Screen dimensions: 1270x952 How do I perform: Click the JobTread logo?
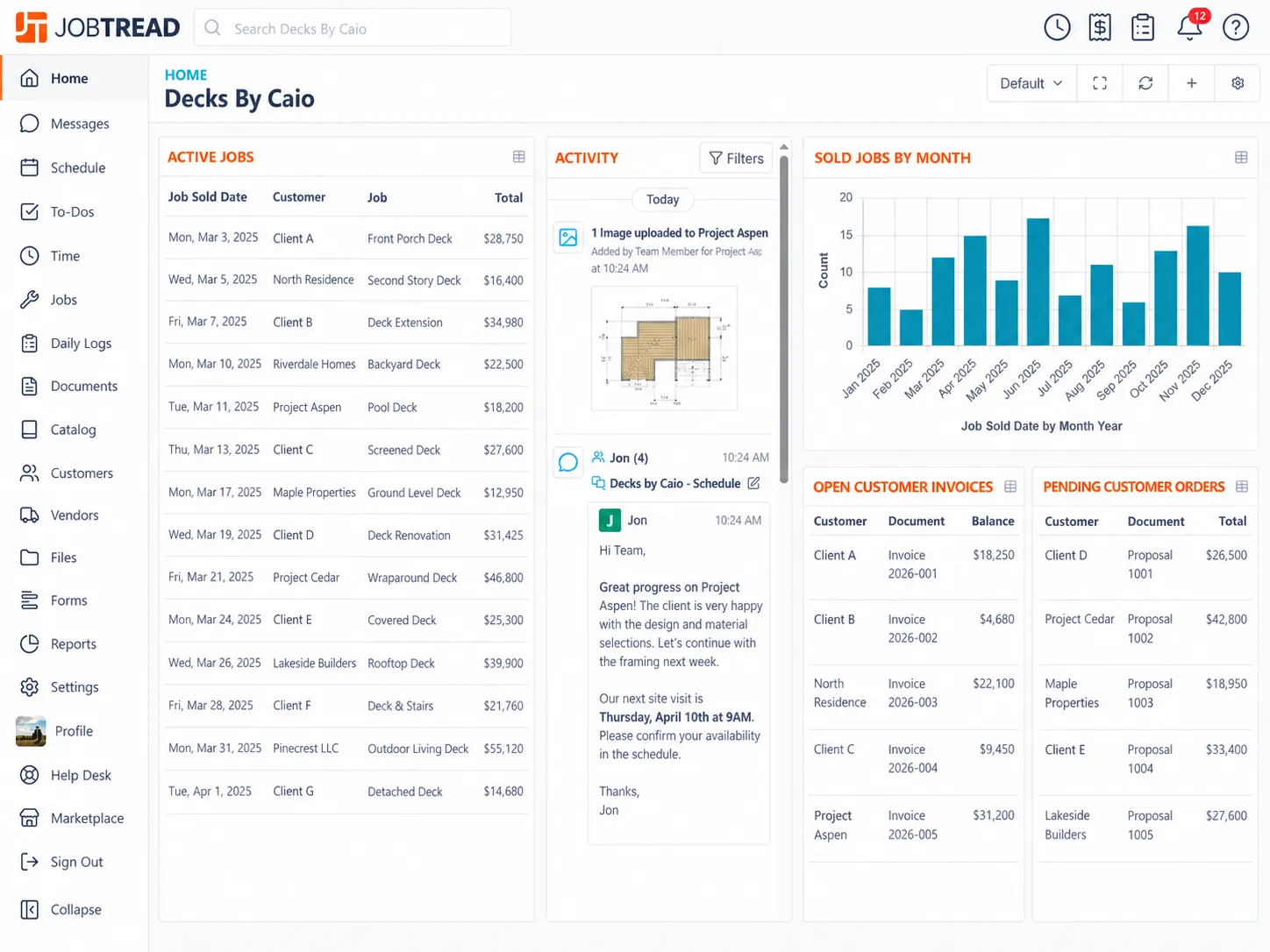97,27
